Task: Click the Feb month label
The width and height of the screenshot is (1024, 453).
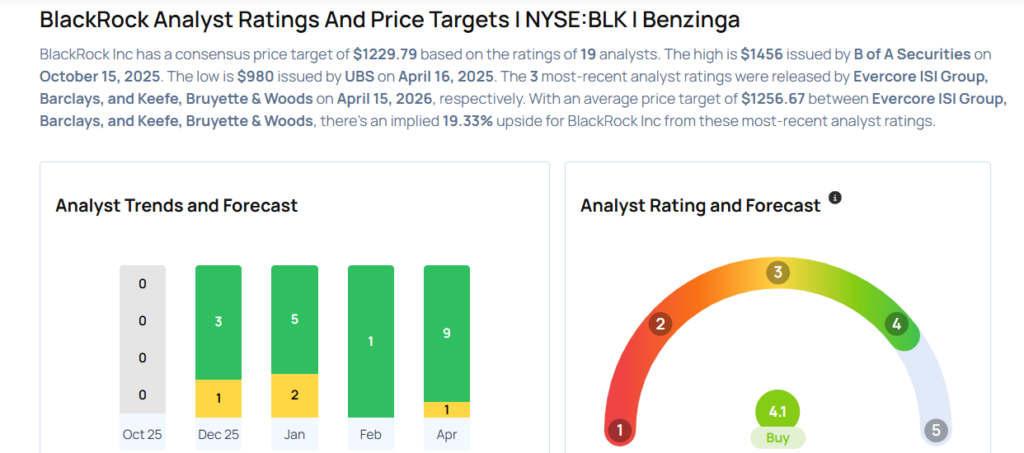Action: tap(370, 434)
